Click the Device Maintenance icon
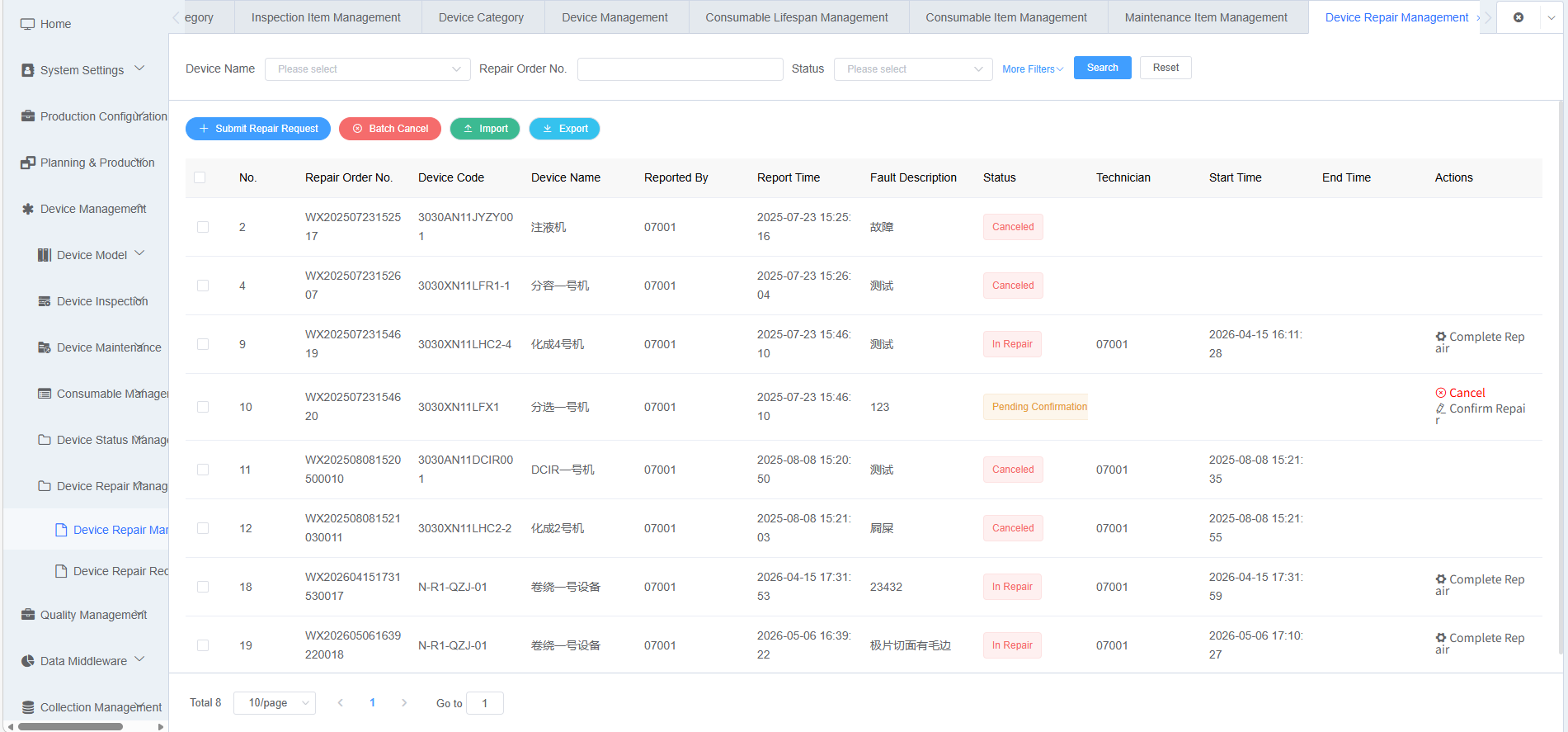This screenshot has width=1568, height=732. click(x=45, y=347)
